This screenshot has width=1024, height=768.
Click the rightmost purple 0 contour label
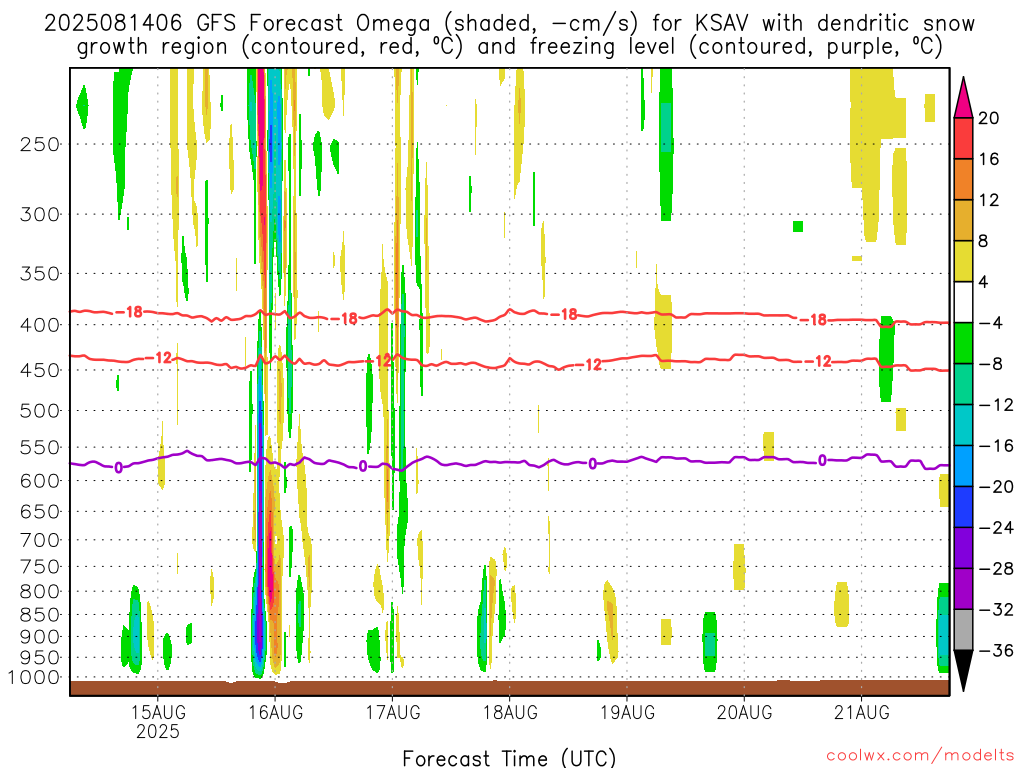point(822,461)
